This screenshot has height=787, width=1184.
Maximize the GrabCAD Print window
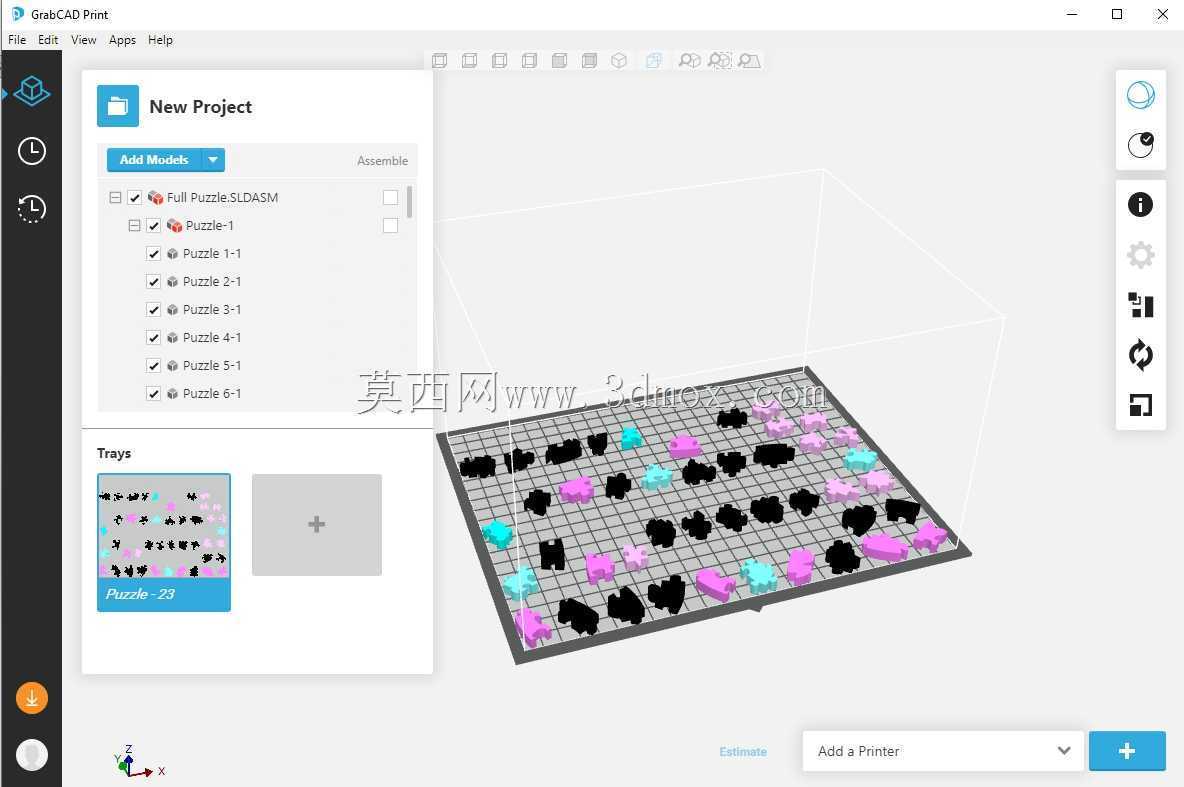(1117, 14)
